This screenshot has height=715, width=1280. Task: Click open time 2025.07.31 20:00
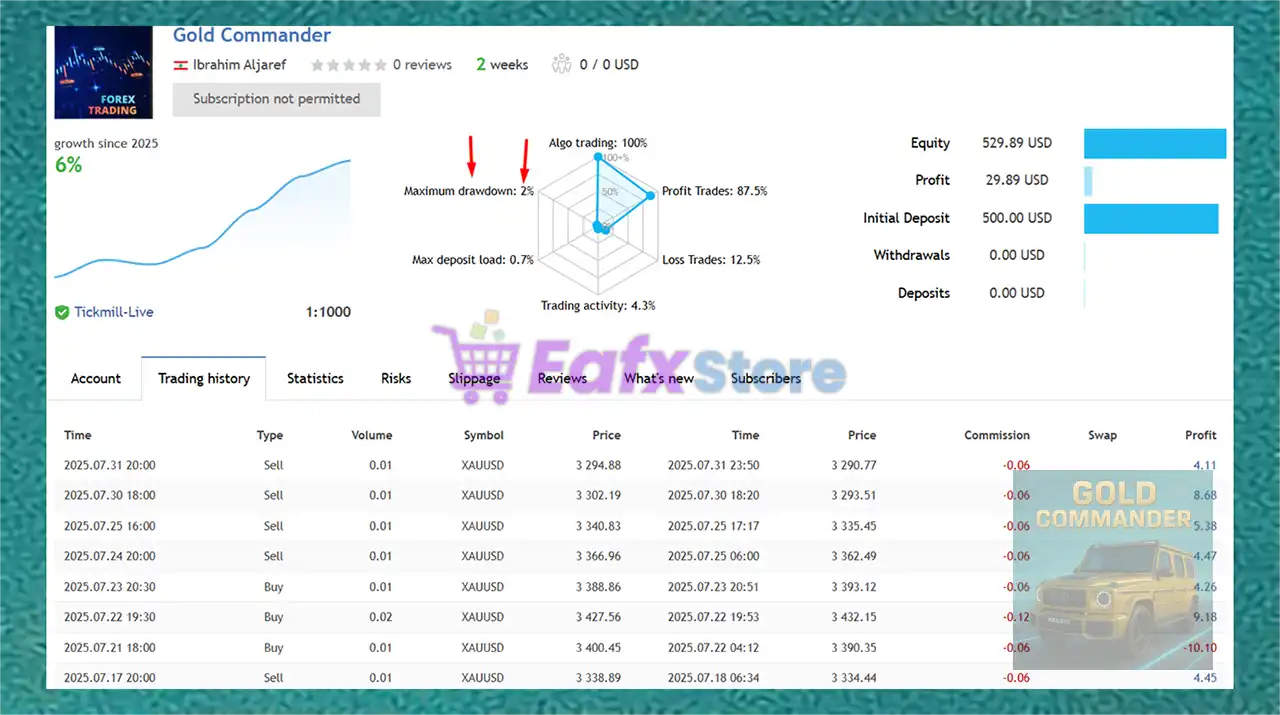click(x=110, y=465)
